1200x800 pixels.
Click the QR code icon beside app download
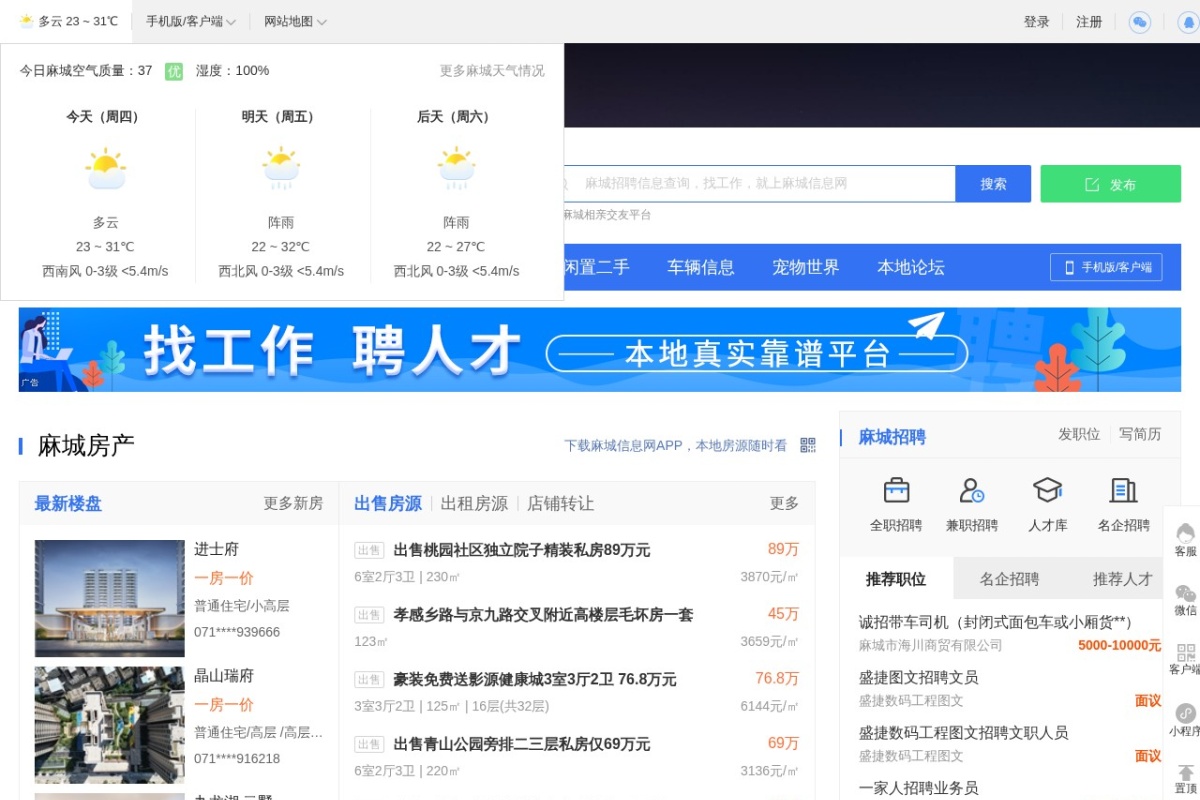coord(808,445)
